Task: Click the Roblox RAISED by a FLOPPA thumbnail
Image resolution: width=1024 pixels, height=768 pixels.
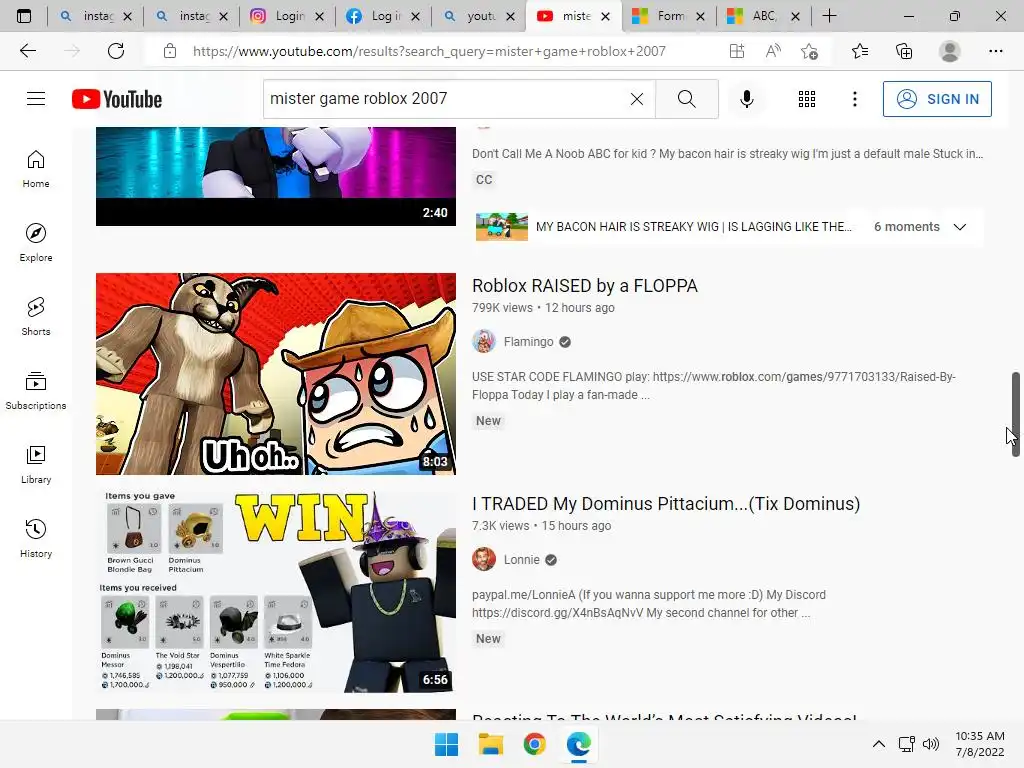Action: tap(276, 374)
